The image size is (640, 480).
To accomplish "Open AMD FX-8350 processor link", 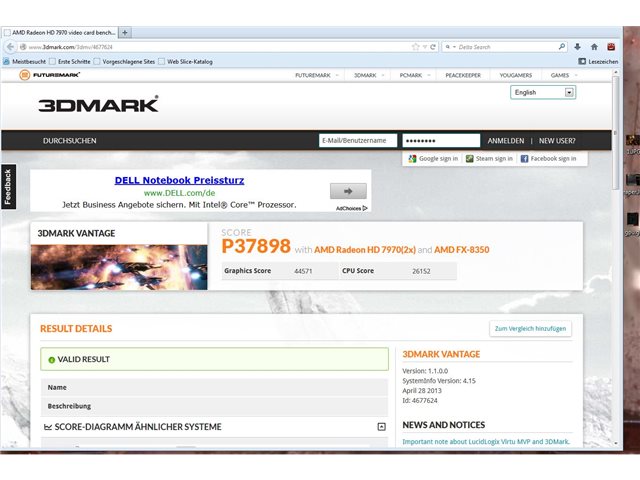I will (x=462, y=250).
